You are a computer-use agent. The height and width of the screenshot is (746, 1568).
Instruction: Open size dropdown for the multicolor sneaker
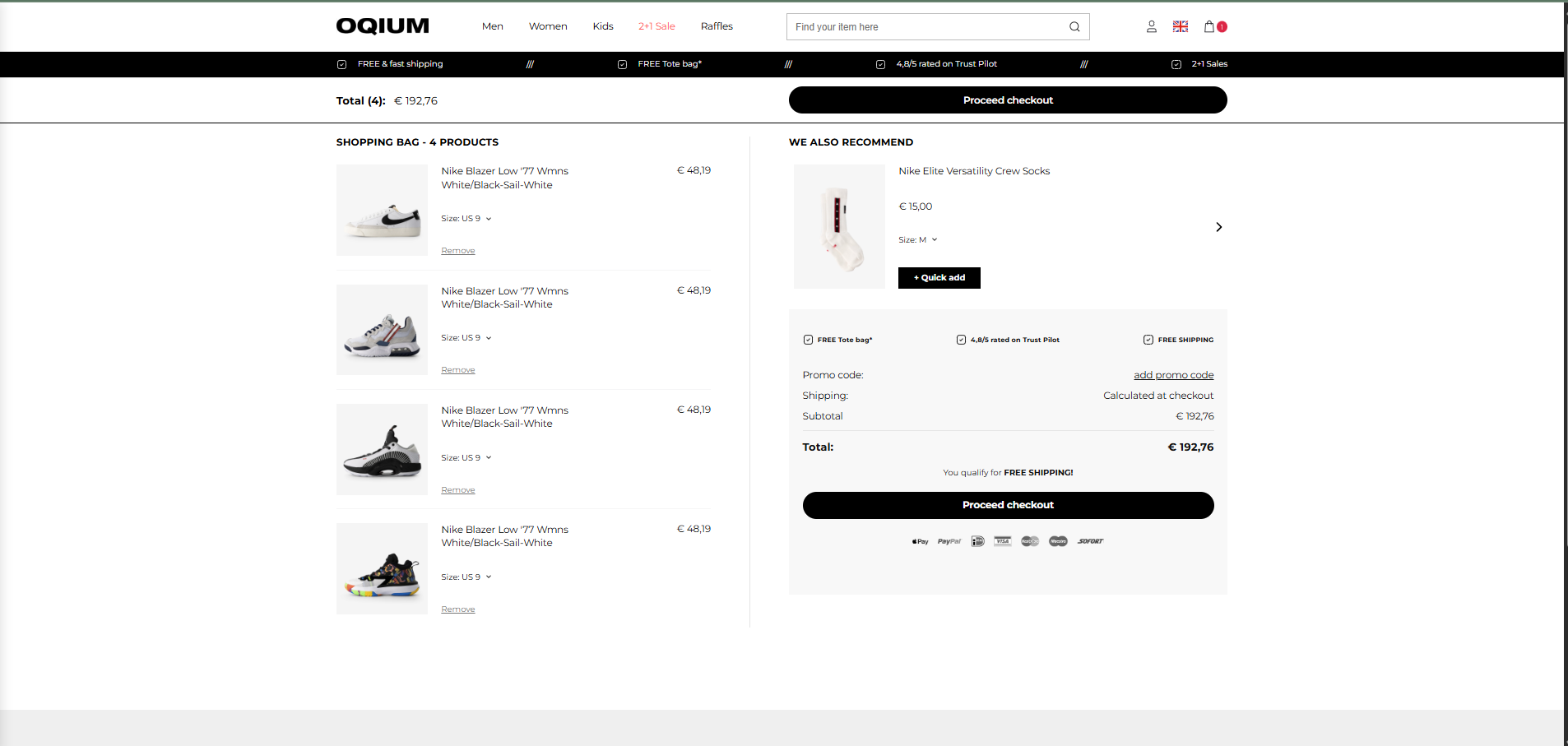tap(466, 577)
